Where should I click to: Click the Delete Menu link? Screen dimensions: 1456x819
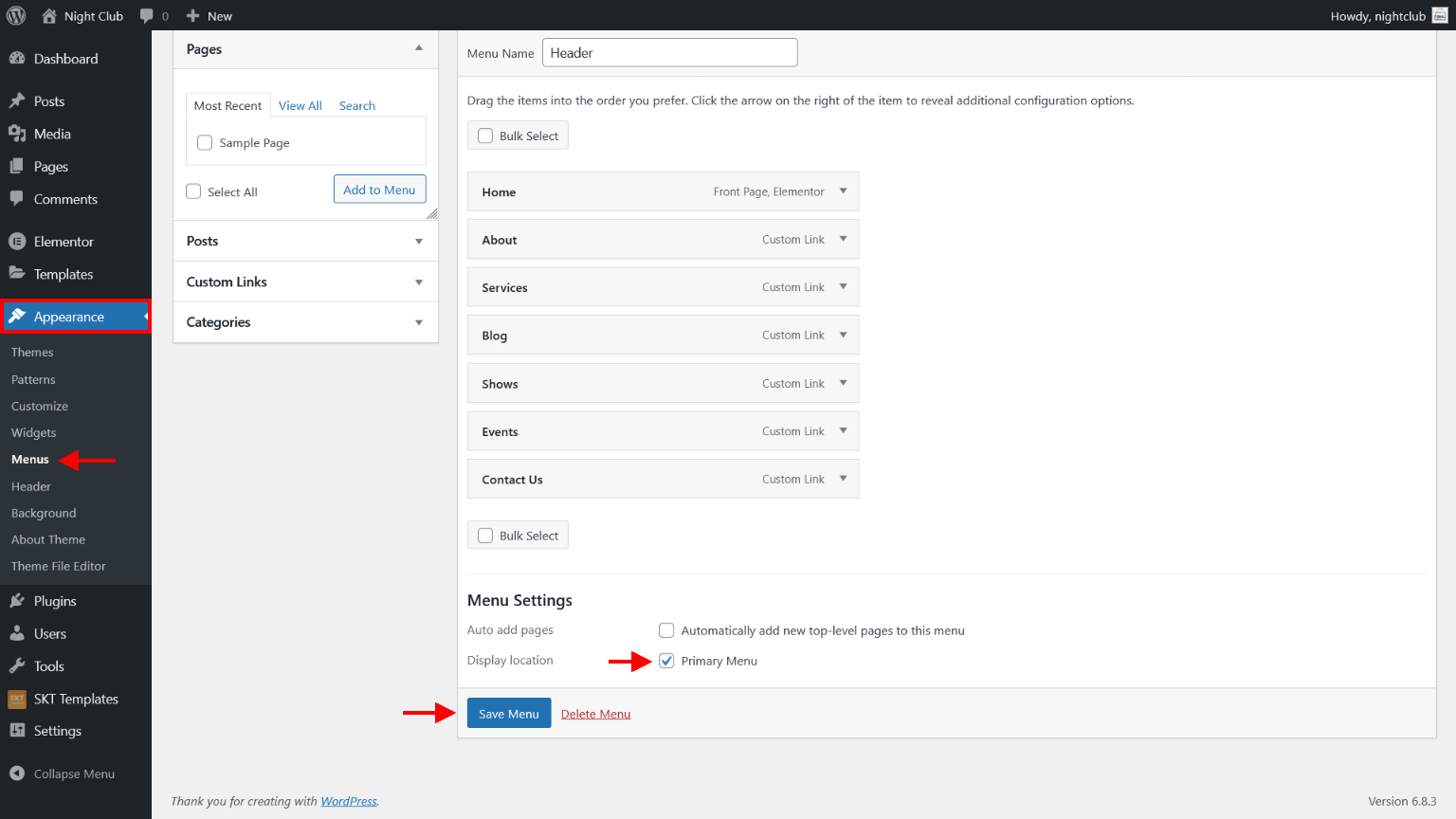pyautogui.click(x=595, y=714)
